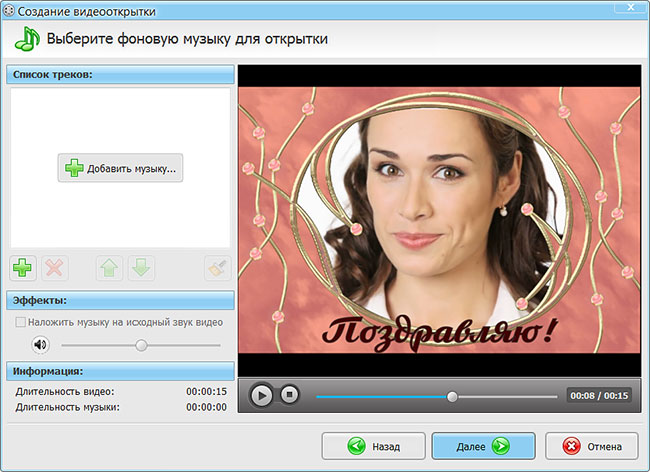Click the film reel icon in title bar
This screenshot has height=472, width=650.
point(8,11)
